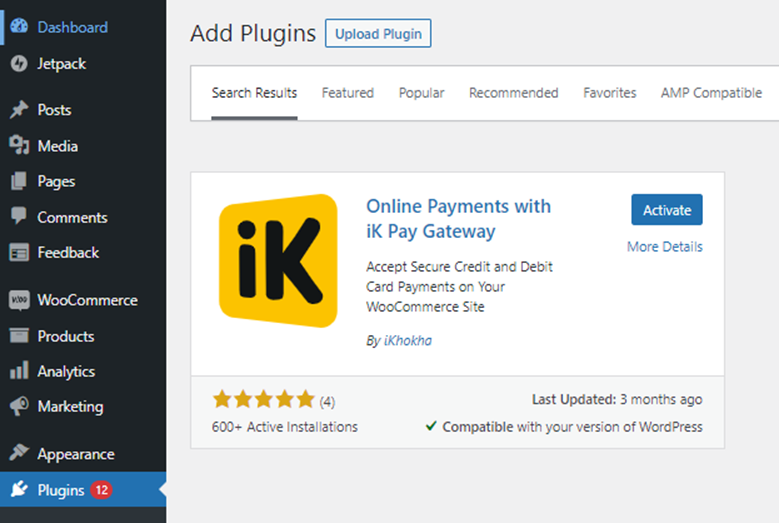The image size is (779, 523).
Task: Click the WooCommerce logo icon
Action: tap(19, 300)
